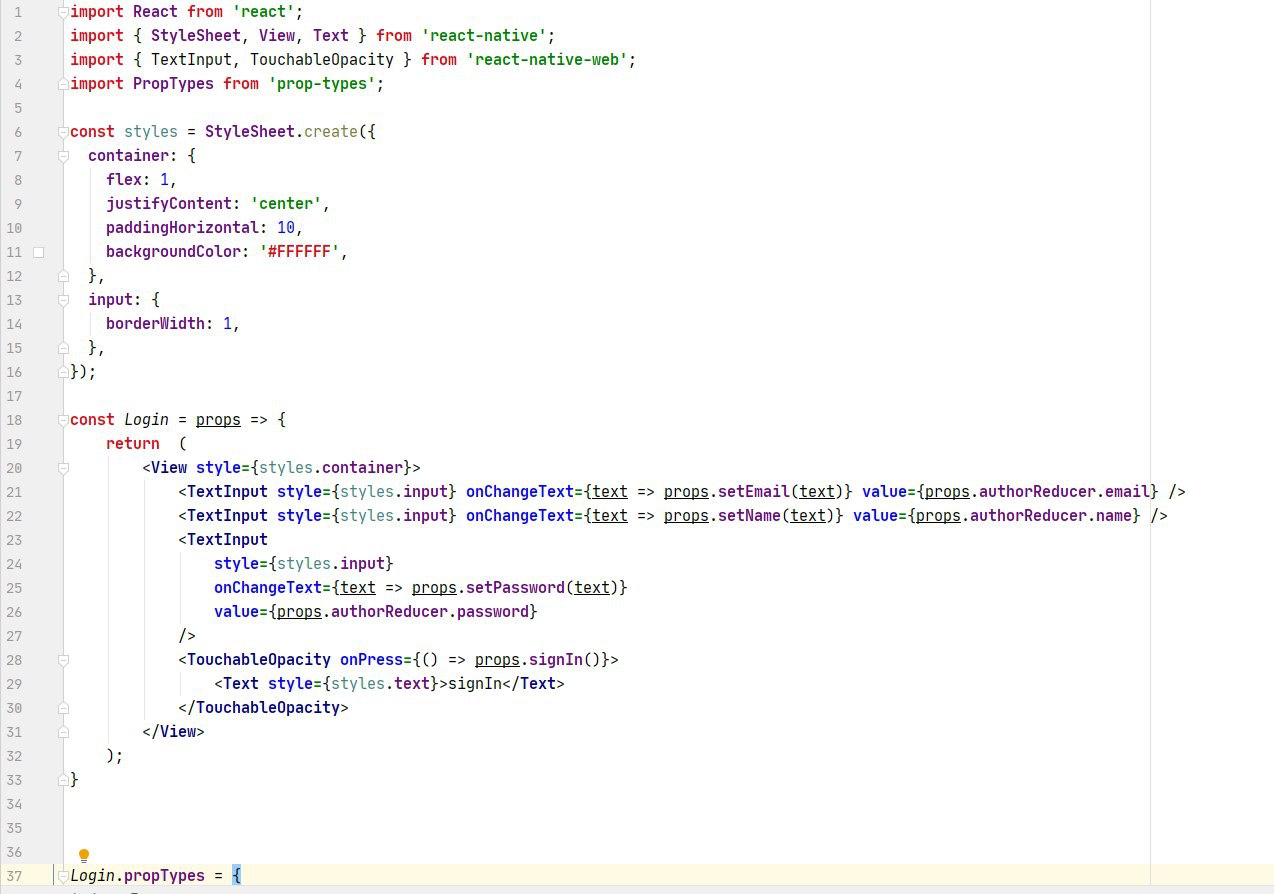
Task: Click the intention light bulb icon
Action: pos(84,856)
